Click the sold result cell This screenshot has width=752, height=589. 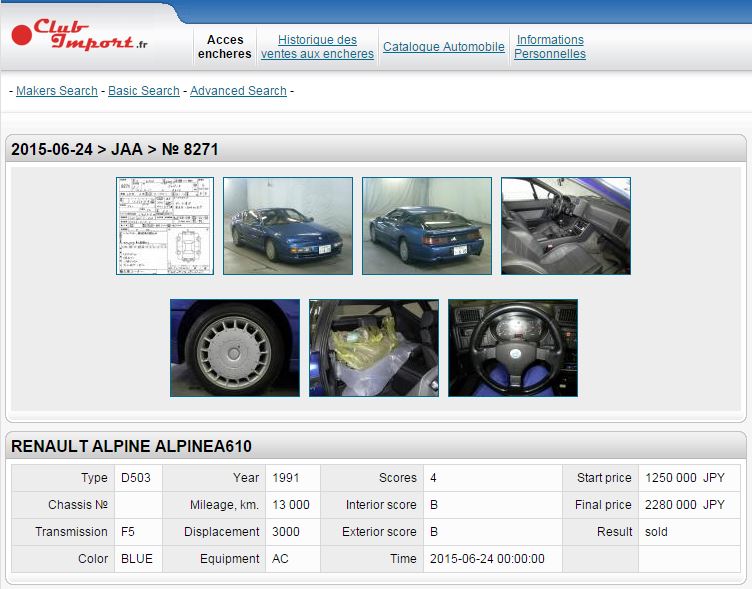pos(655,532)
